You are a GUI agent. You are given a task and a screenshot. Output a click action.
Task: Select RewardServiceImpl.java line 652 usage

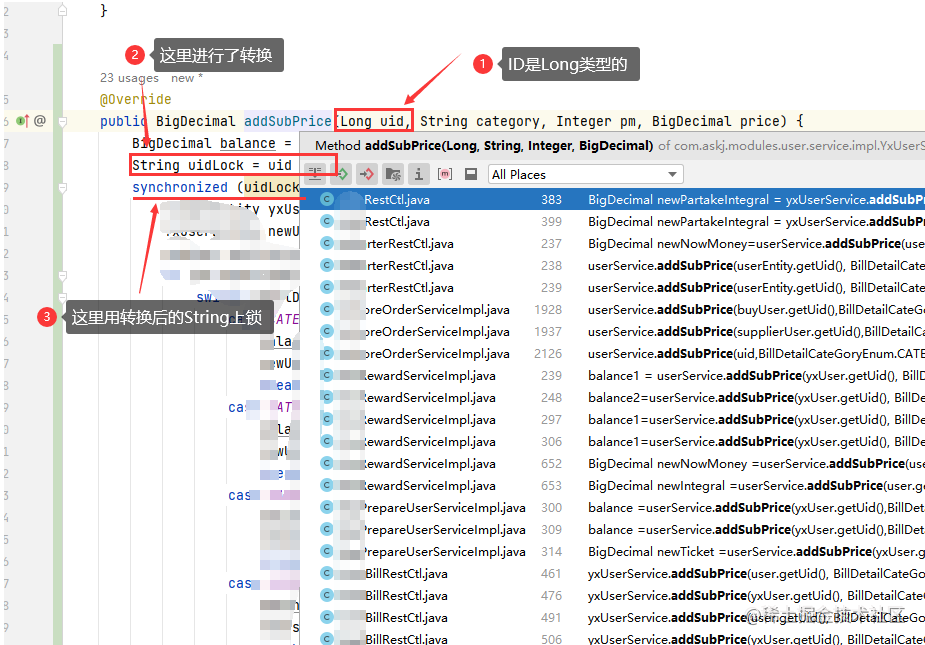[x=612, y=464]
